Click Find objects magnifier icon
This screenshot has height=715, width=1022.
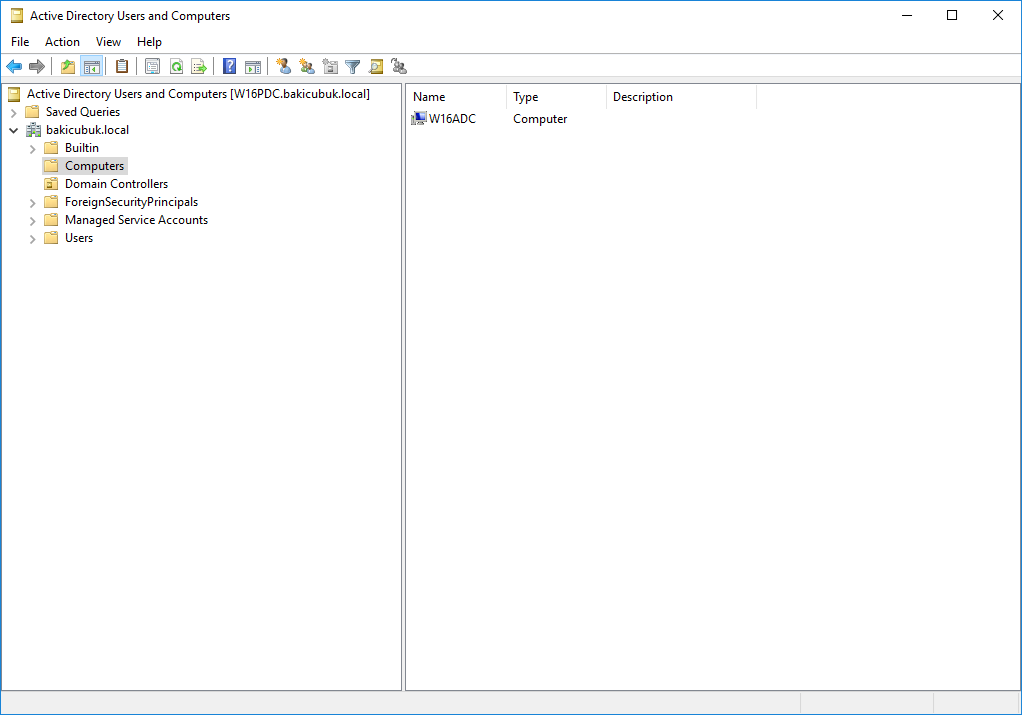point(376,66)
